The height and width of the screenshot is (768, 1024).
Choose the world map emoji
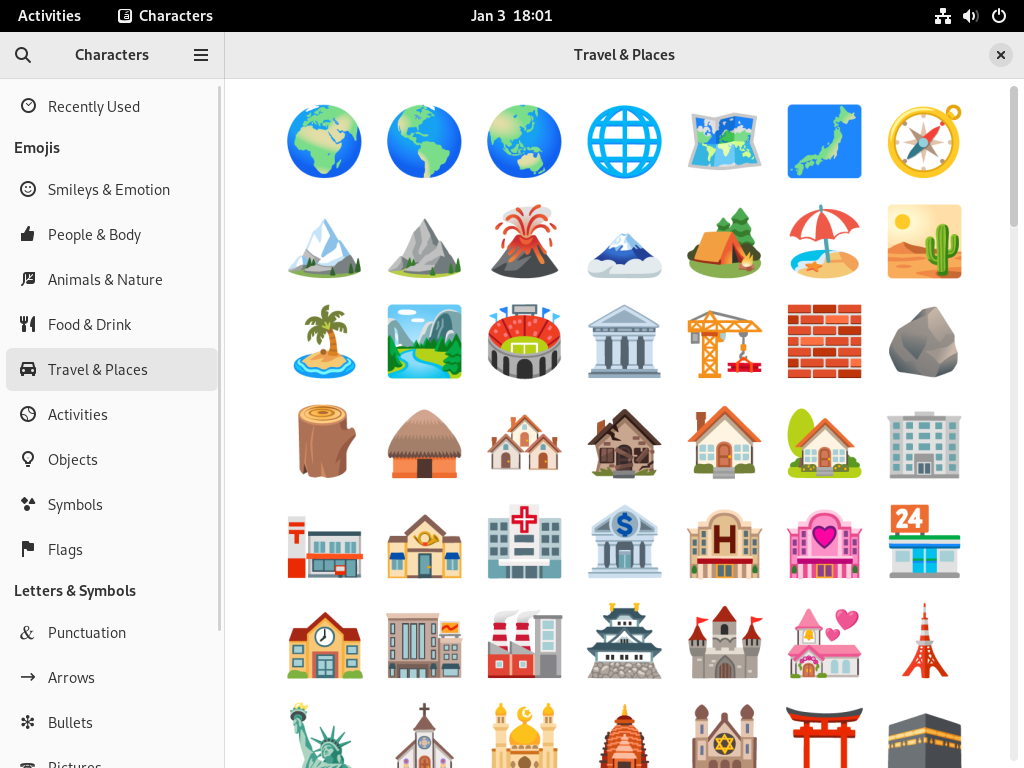point(724,142)
